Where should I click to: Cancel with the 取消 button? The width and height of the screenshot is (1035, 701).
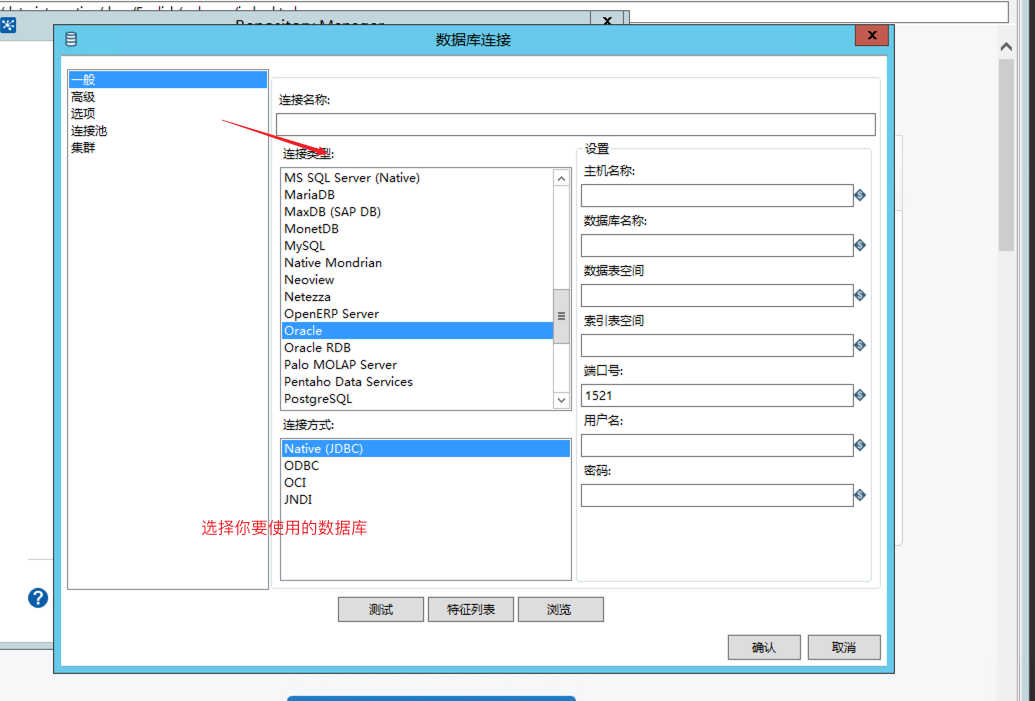[844, 647]
